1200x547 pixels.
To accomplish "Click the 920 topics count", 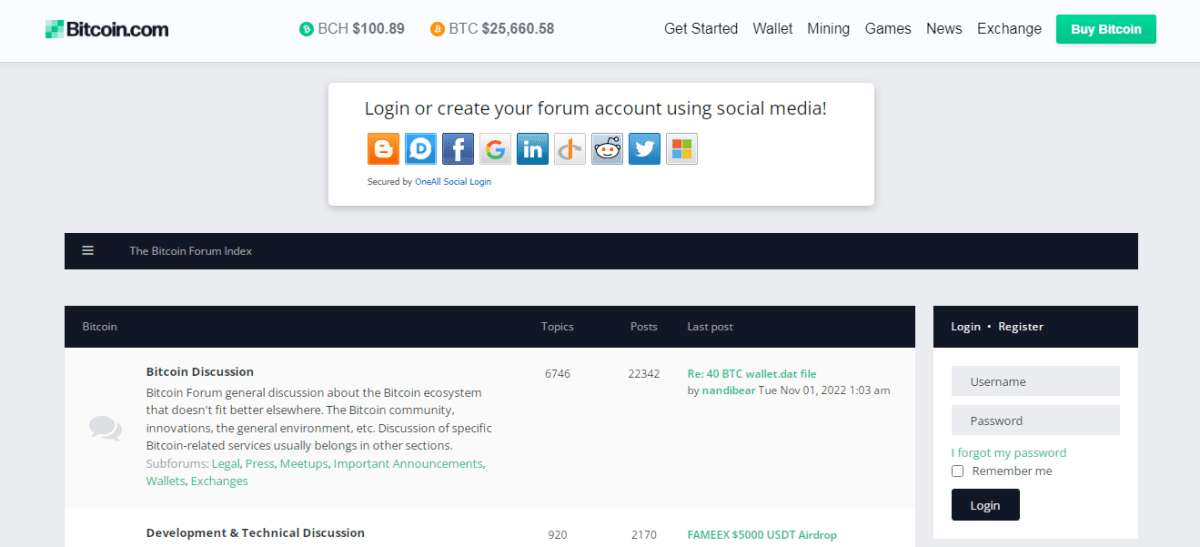I will pyautogui.click(x=558, y=535).
